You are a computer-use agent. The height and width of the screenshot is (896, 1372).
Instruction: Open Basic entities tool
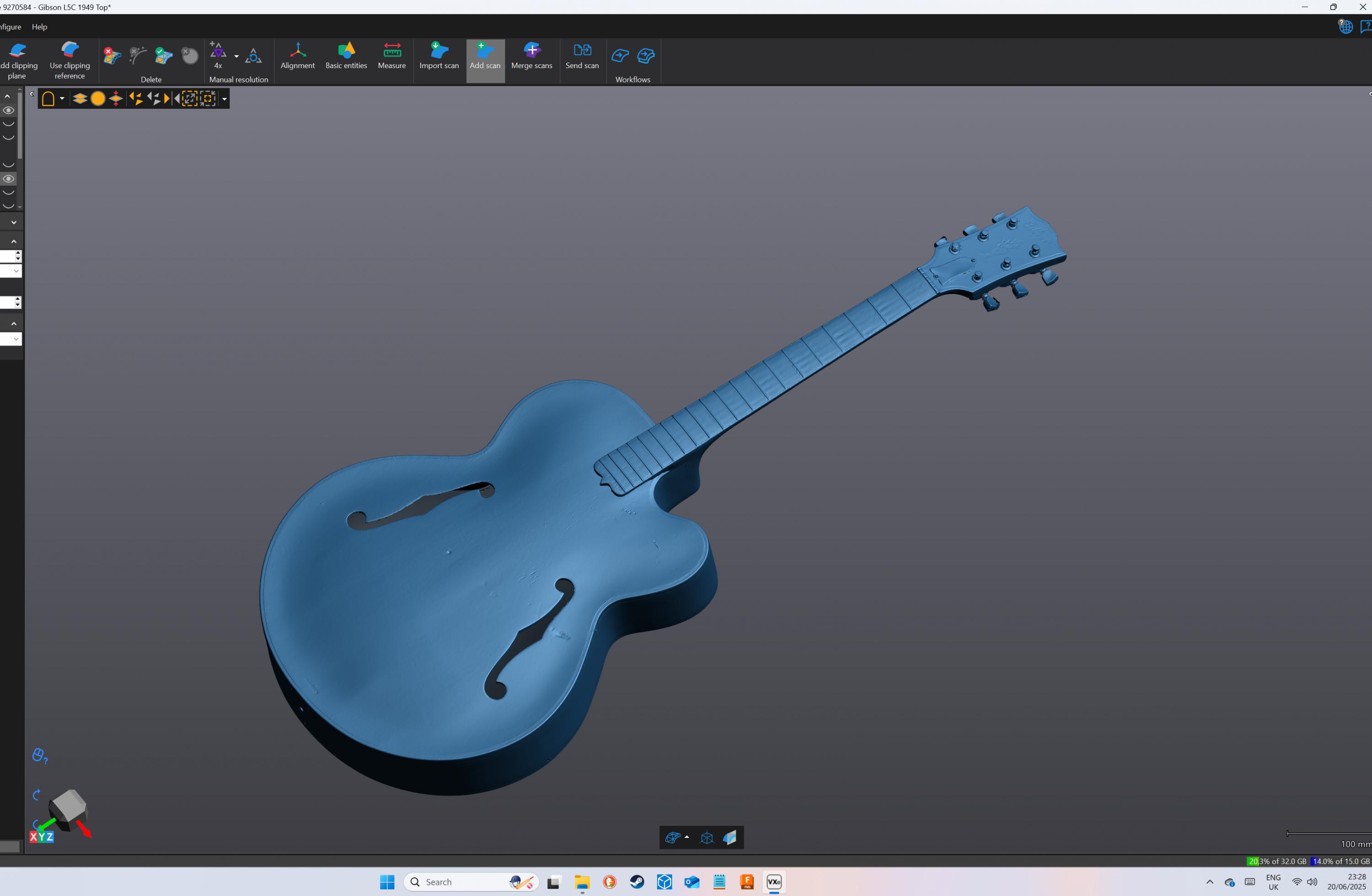point(346,56)
